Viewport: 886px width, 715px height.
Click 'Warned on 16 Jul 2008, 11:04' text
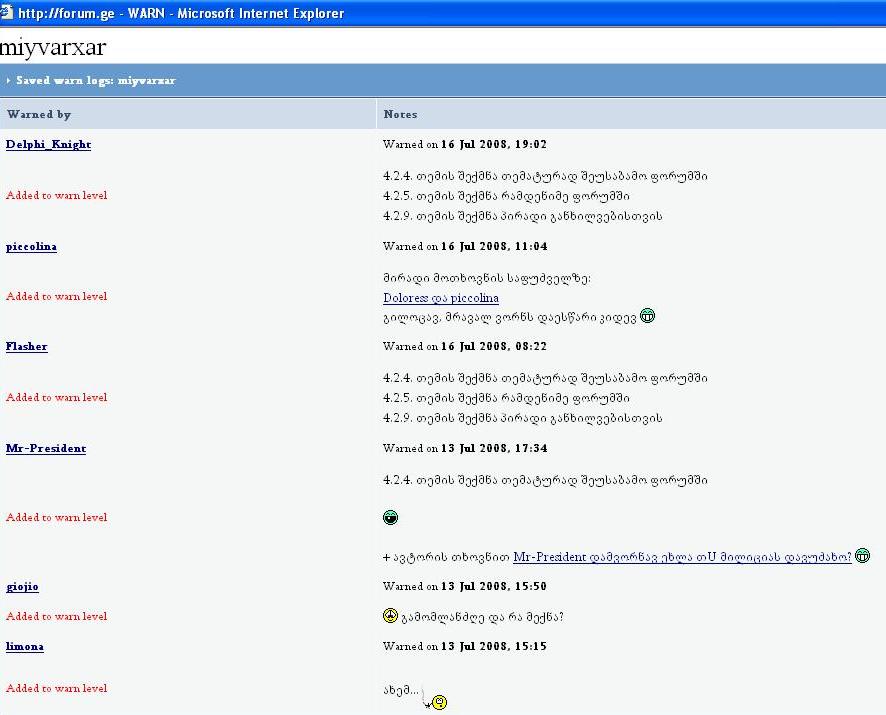(464, 246)
